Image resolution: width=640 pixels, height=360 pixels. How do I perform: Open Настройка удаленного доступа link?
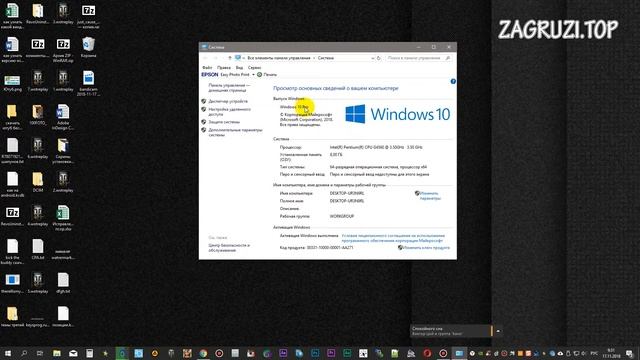click(229, 112)
